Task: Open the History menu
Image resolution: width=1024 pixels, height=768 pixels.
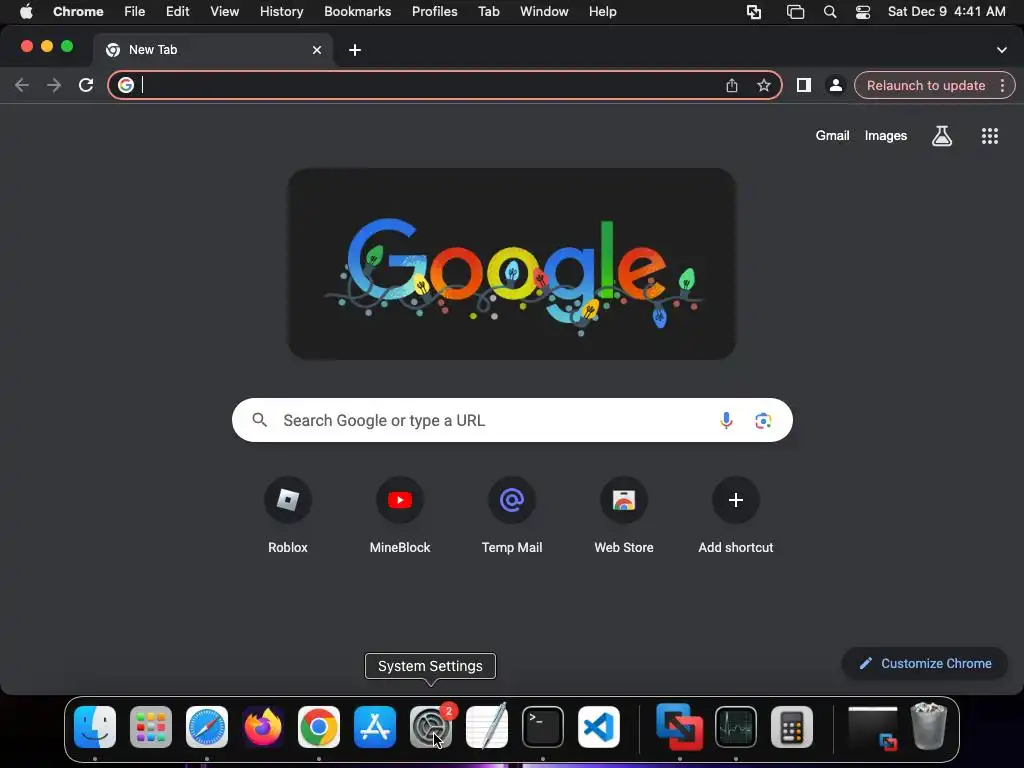Action: 281,12
